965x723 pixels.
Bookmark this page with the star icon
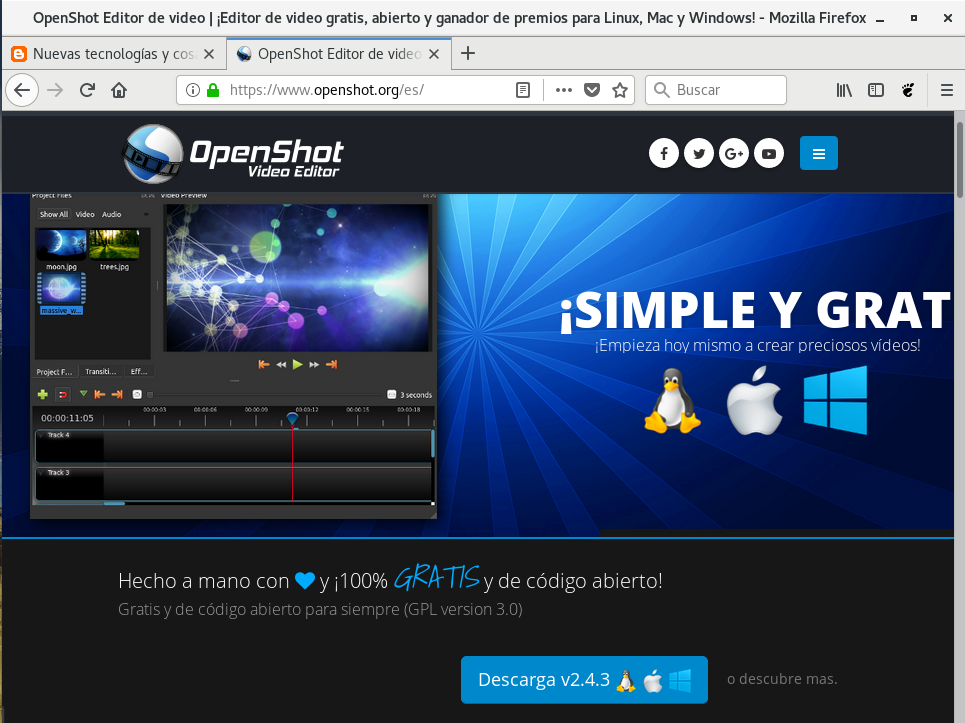(620, 89)
